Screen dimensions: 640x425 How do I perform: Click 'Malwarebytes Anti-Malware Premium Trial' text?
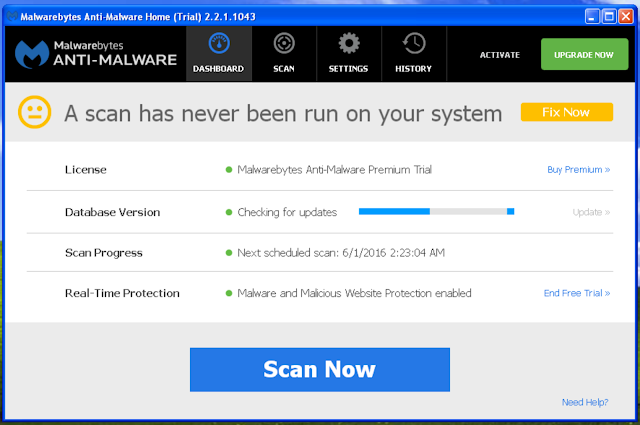334,169
